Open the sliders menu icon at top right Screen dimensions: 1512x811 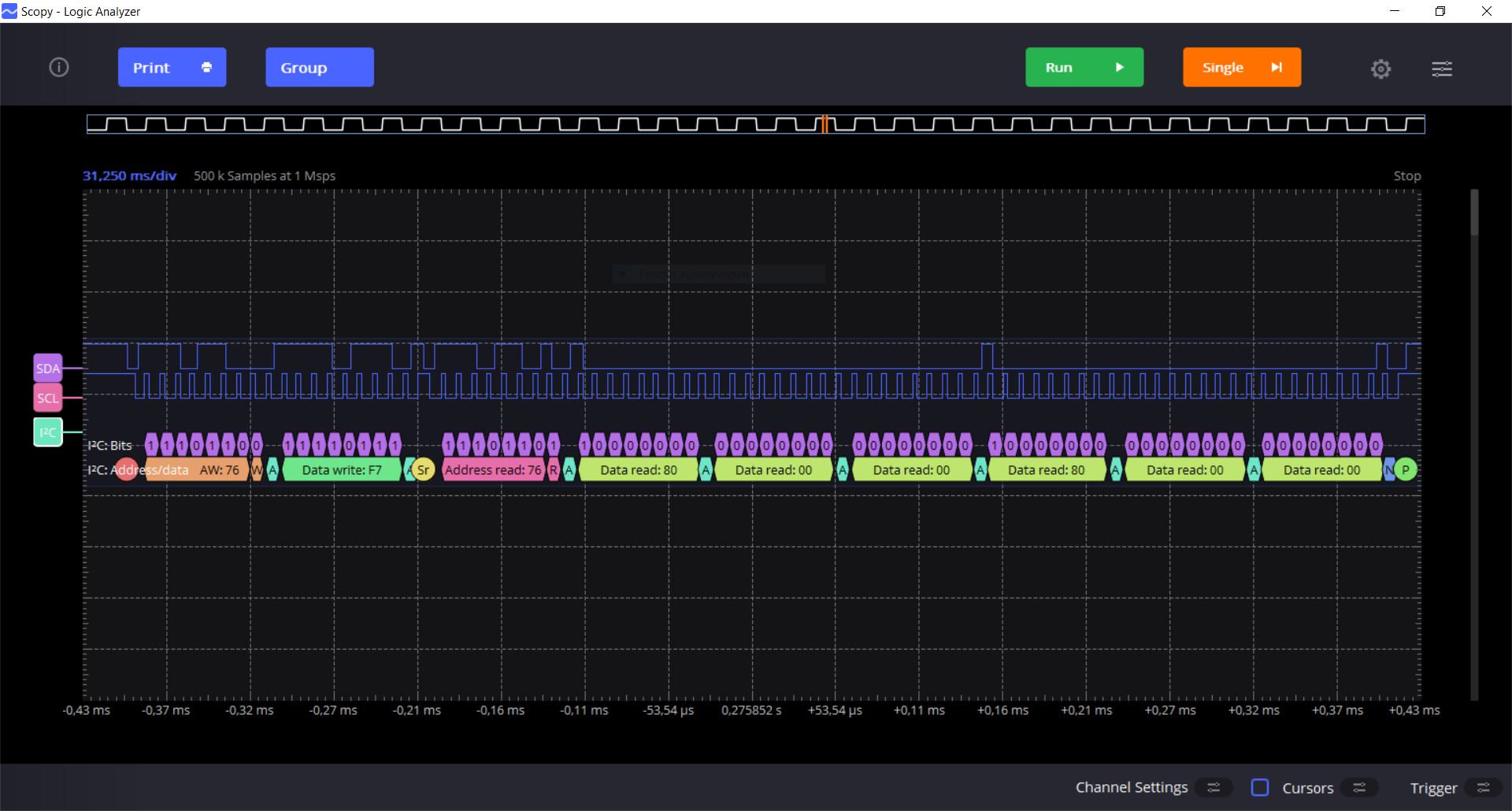[1441, 69]
